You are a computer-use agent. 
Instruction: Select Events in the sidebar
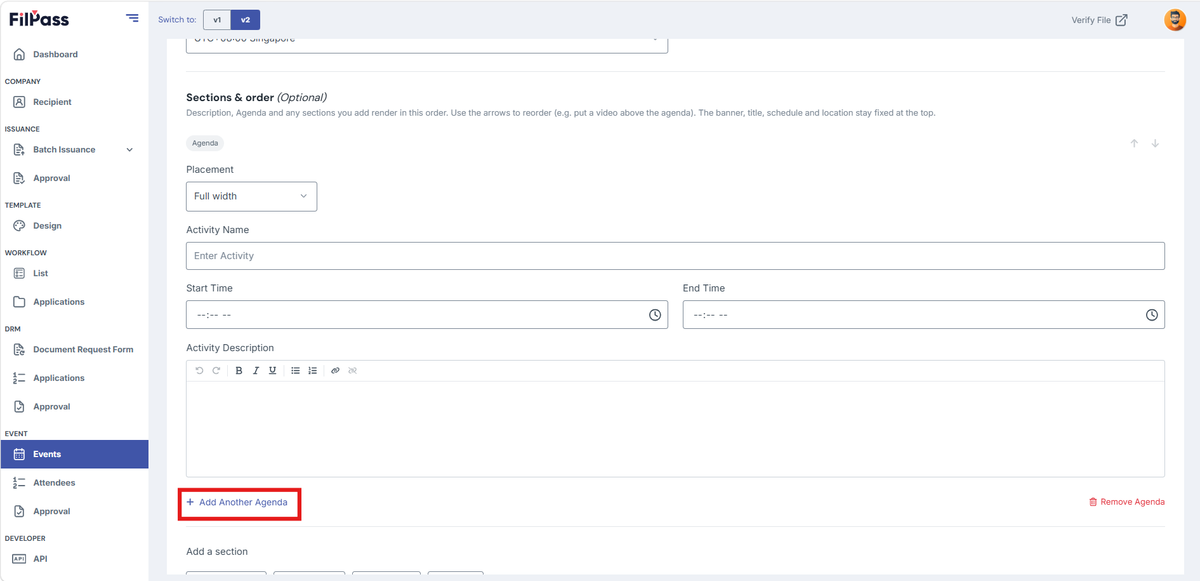74,454
